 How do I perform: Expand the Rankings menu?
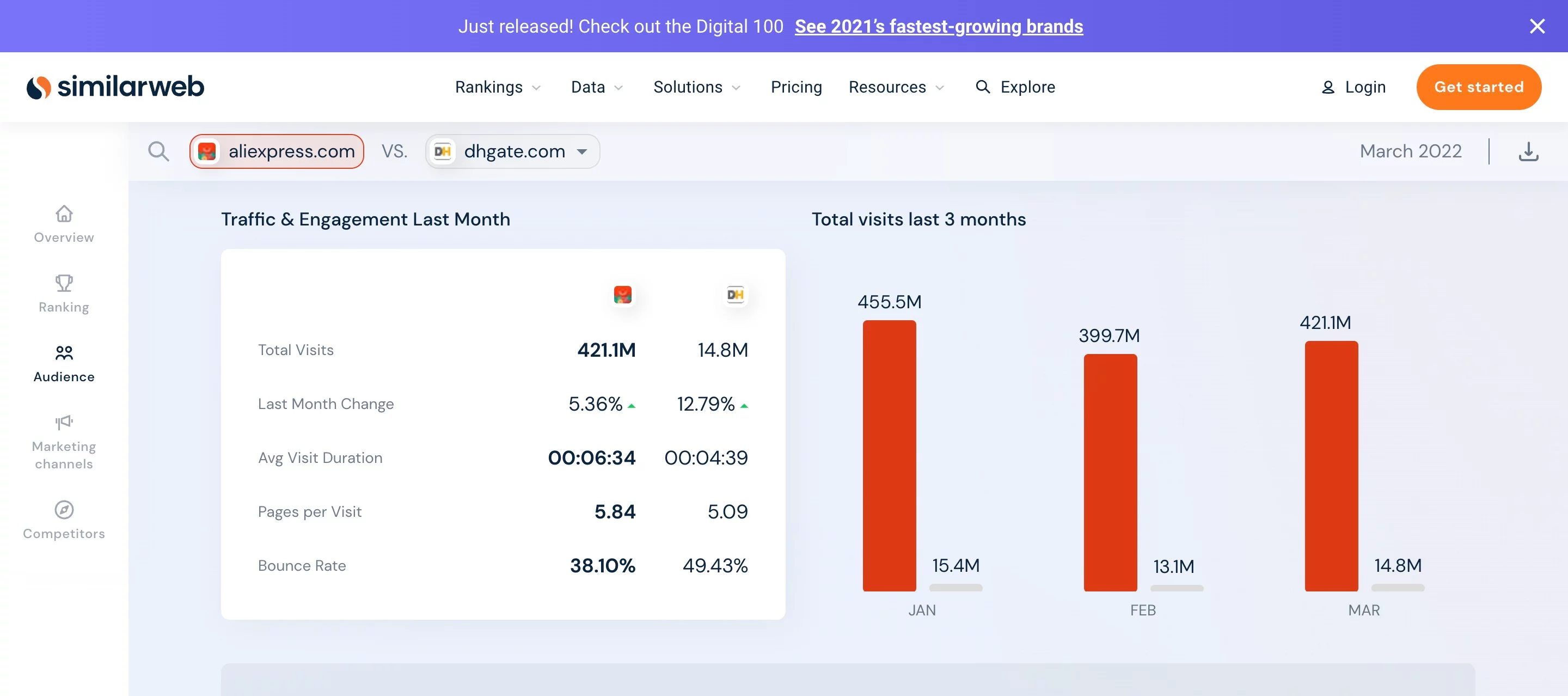click(498, 87)
